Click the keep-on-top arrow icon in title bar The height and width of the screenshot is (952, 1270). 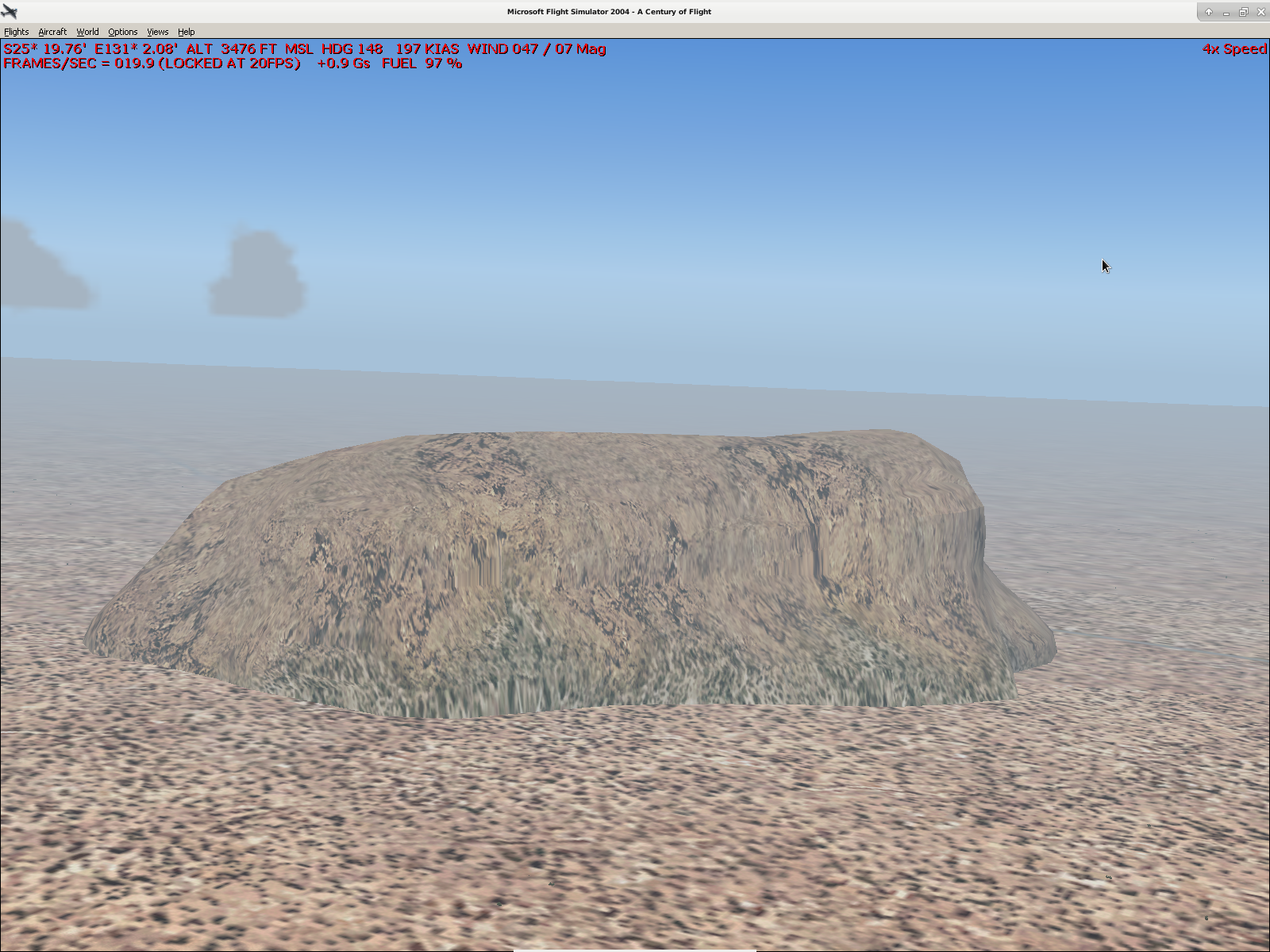pyautogui.click(x=1208, y=12)
